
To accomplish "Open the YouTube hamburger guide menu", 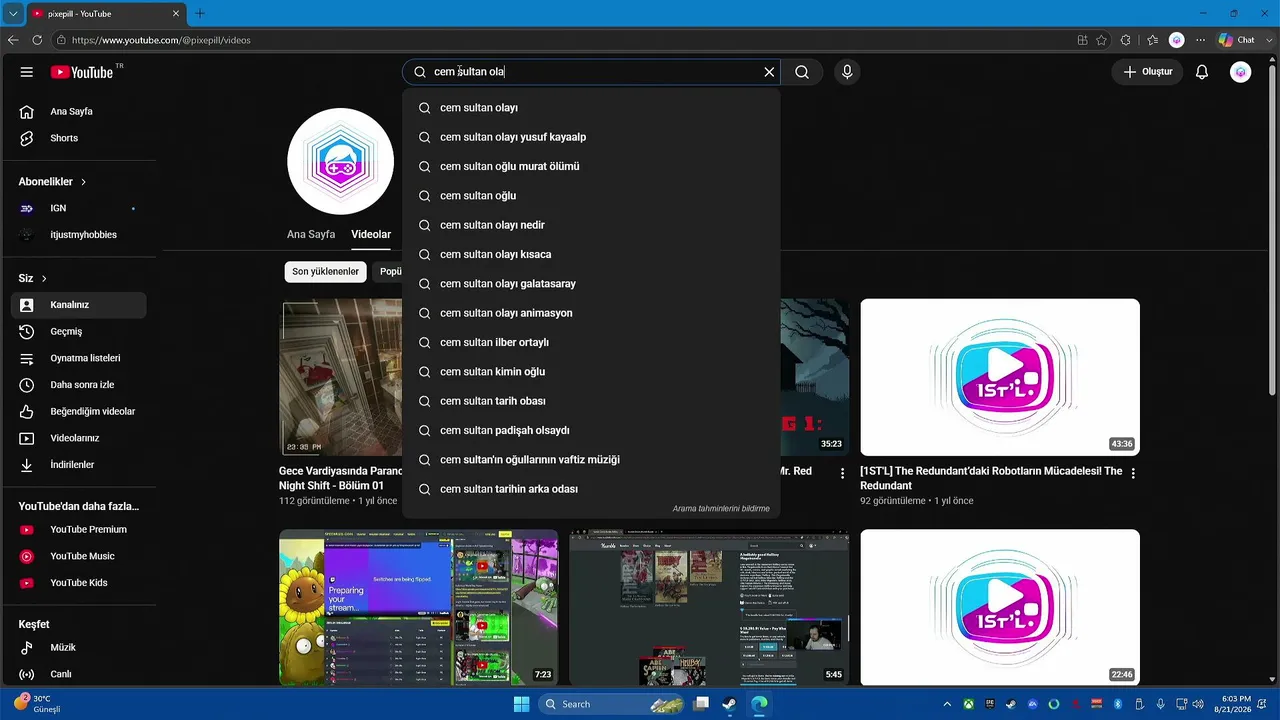I will point(27,72).
